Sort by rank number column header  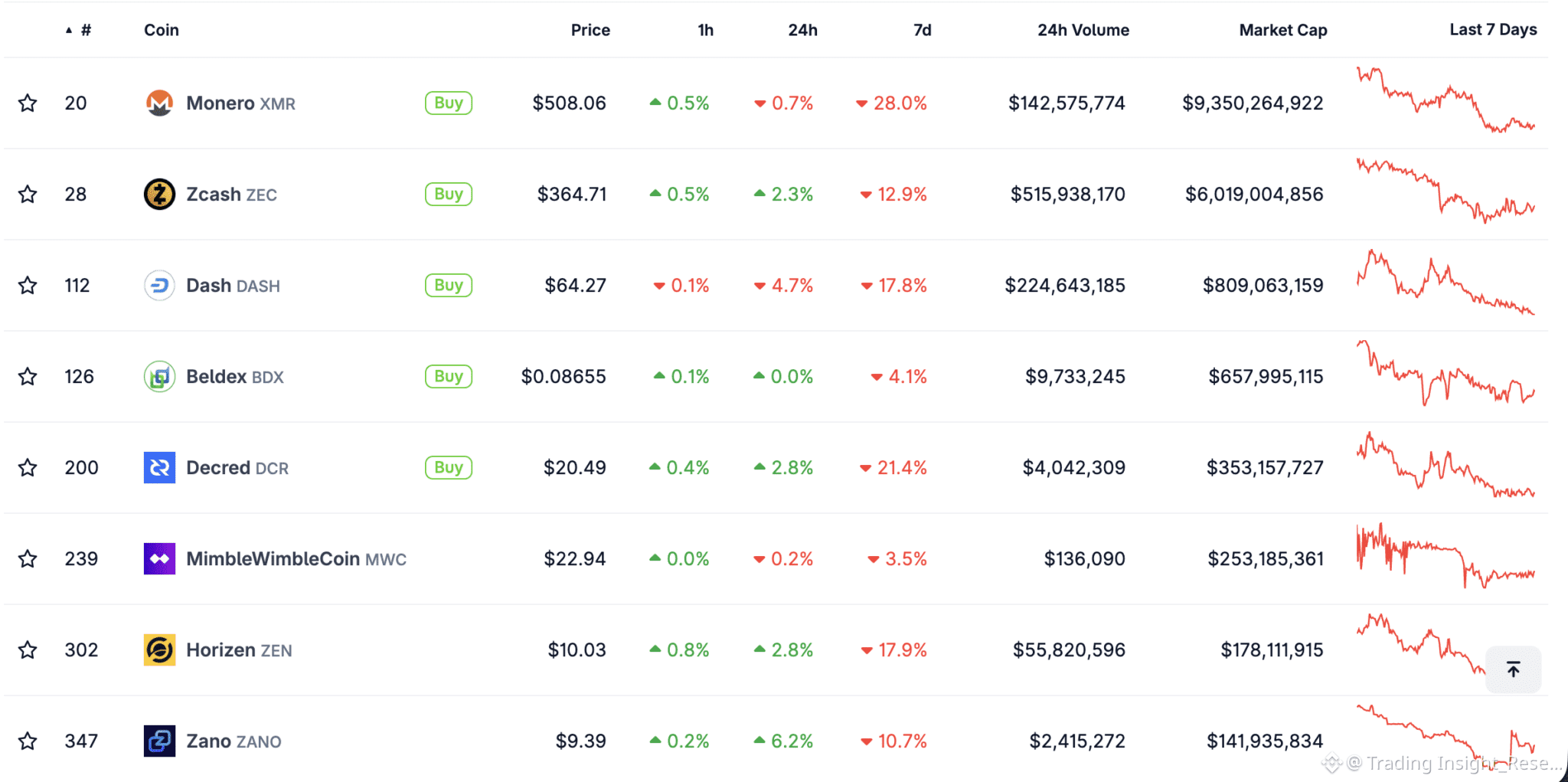[85, 30]
